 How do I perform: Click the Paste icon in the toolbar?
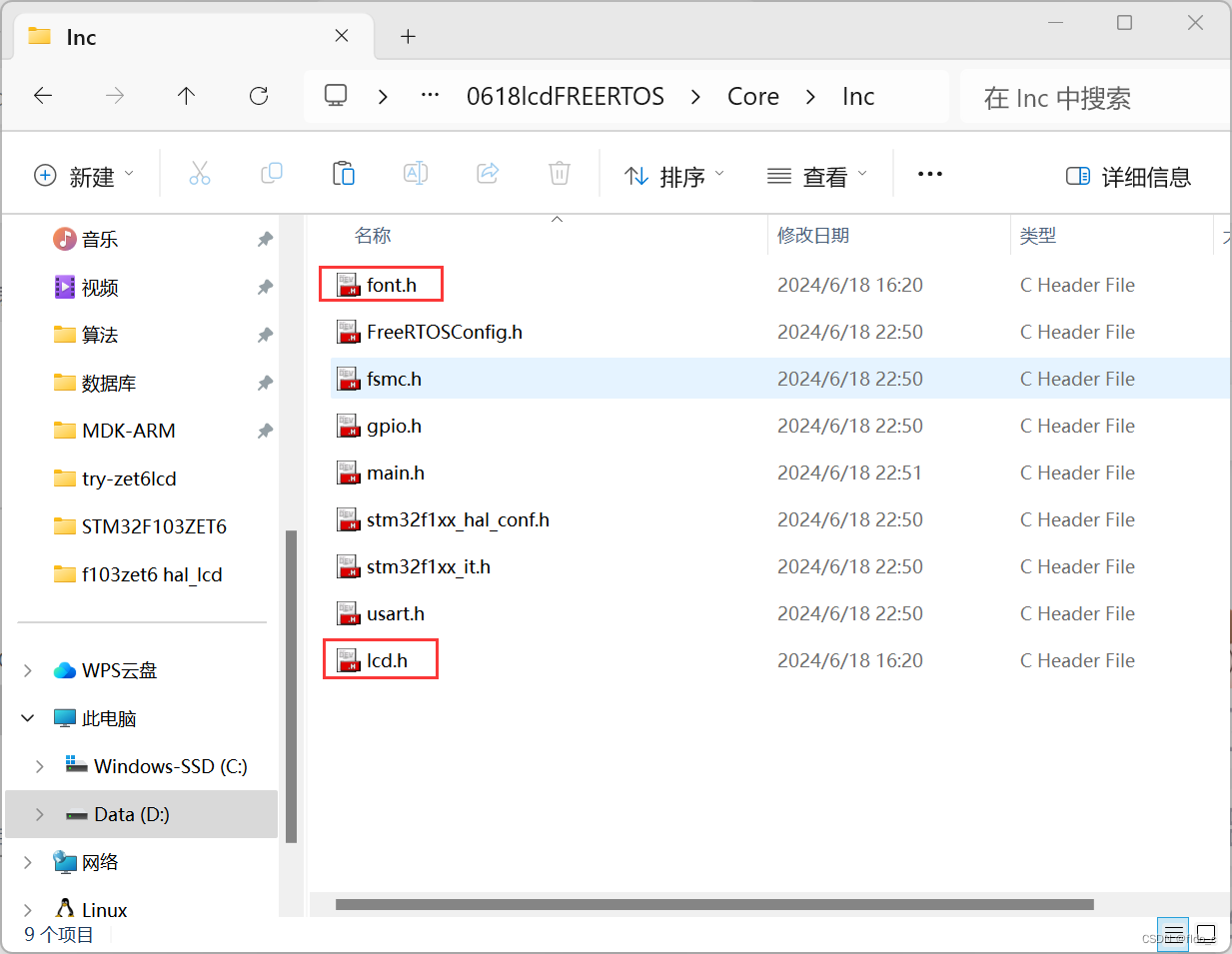point(343,173)
